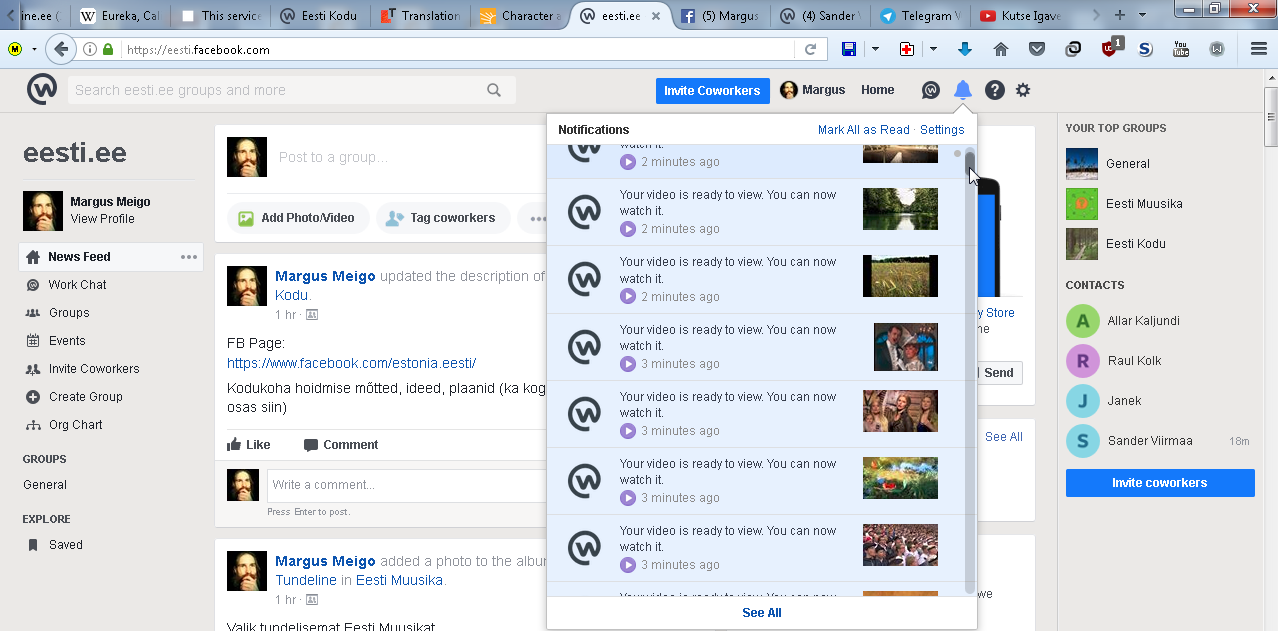Click the Like thumbs-up icon on post

click(x=234, y=445)
